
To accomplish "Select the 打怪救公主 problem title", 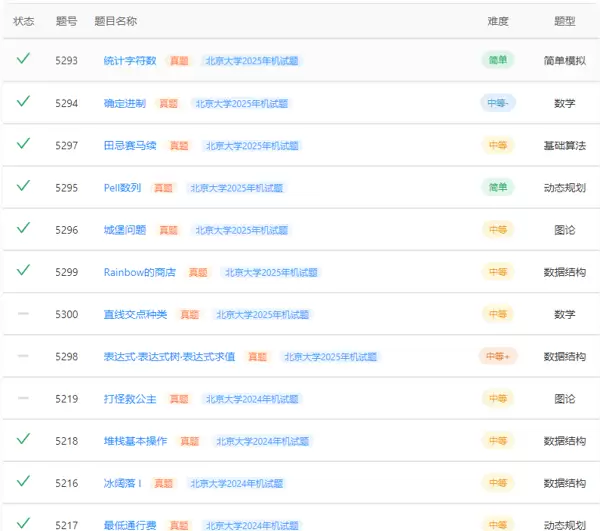I will (130, 399).
